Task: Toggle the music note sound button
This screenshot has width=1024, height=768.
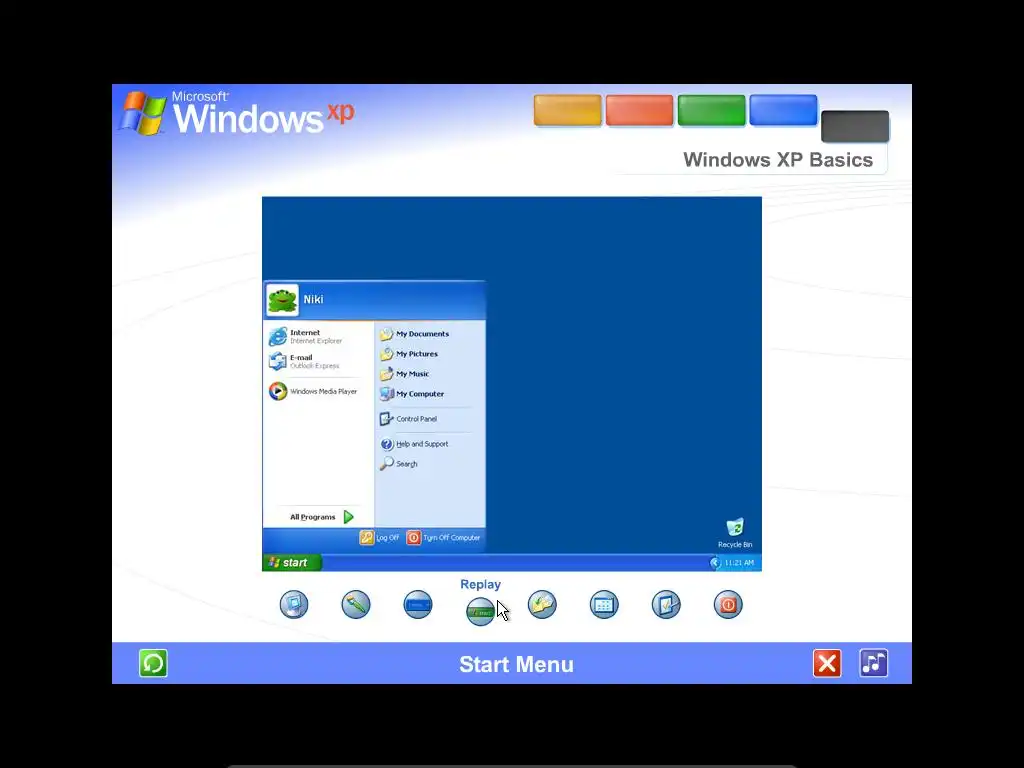Action: coord(874,663)
